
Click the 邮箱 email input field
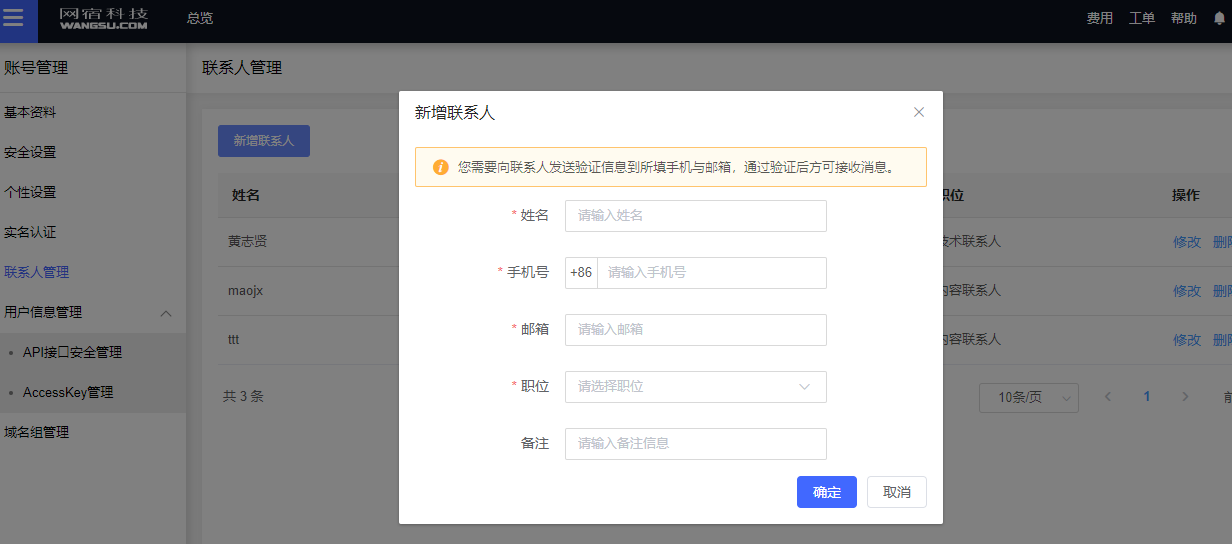coord(695,330)
